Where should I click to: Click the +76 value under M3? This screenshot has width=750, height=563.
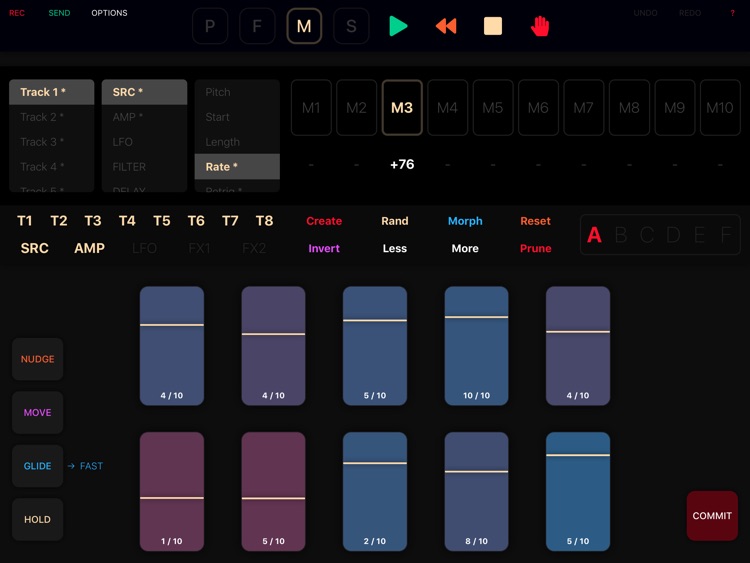402,165
